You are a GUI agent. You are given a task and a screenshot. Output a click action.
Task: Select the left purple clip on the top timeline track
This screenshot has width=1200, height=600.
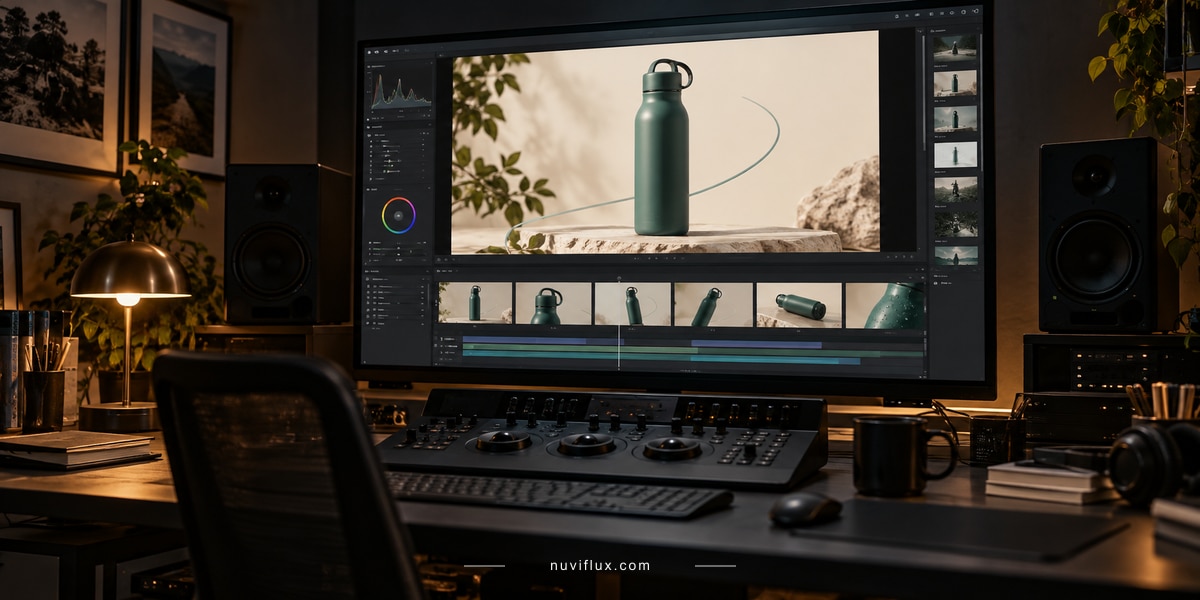pyautogui.click(x=541, y=342)
